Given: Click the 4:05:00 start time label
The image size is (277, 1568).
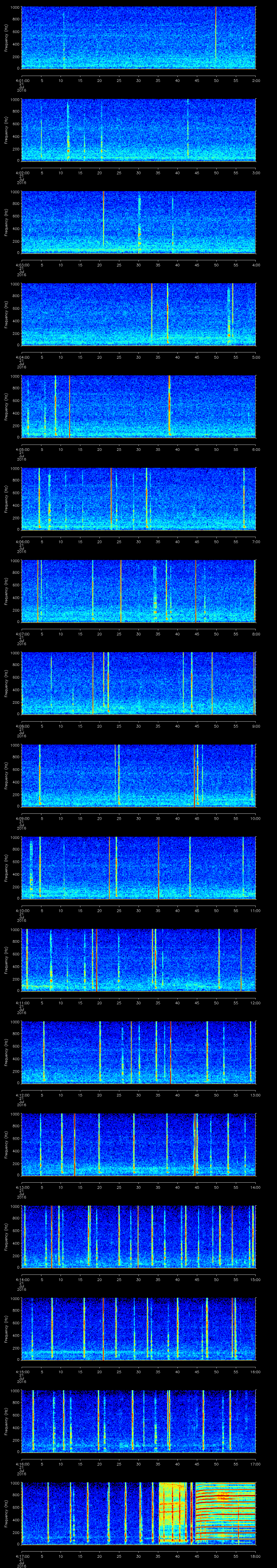Looking at the screenshot, I should [x=22, y=449].
